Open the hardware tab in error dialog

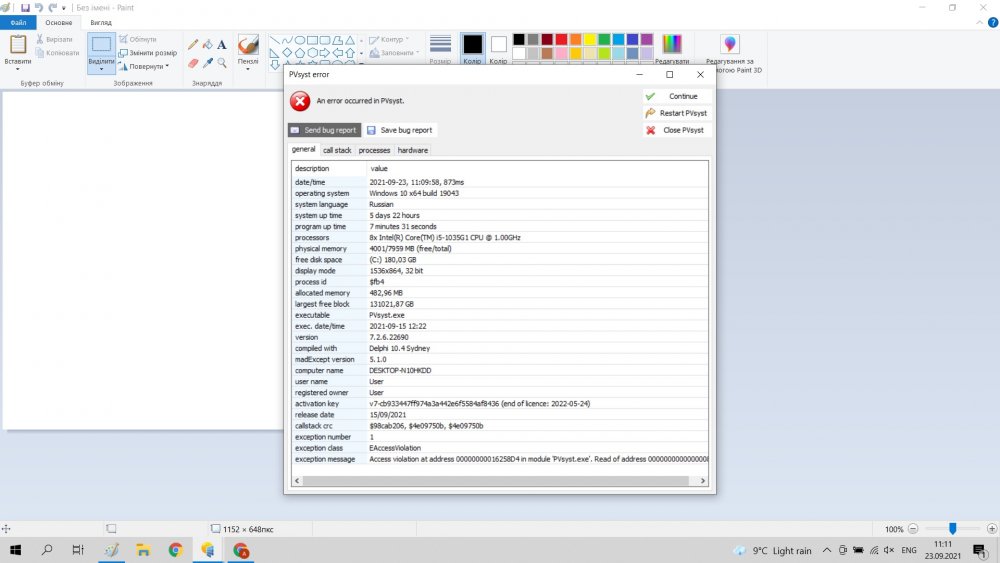coord(412,150)
